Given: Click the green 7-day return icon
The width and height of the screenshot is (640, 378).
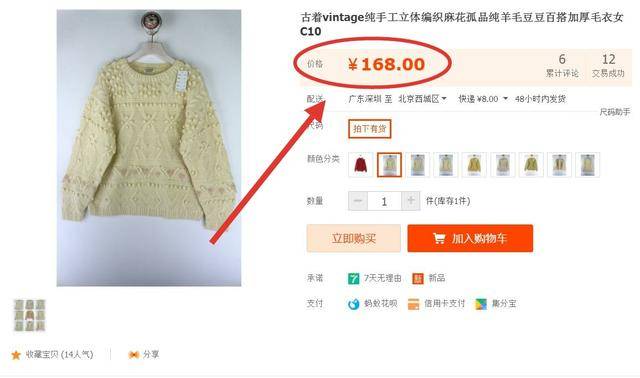Looking at the screenshot, I should (353, 278).
